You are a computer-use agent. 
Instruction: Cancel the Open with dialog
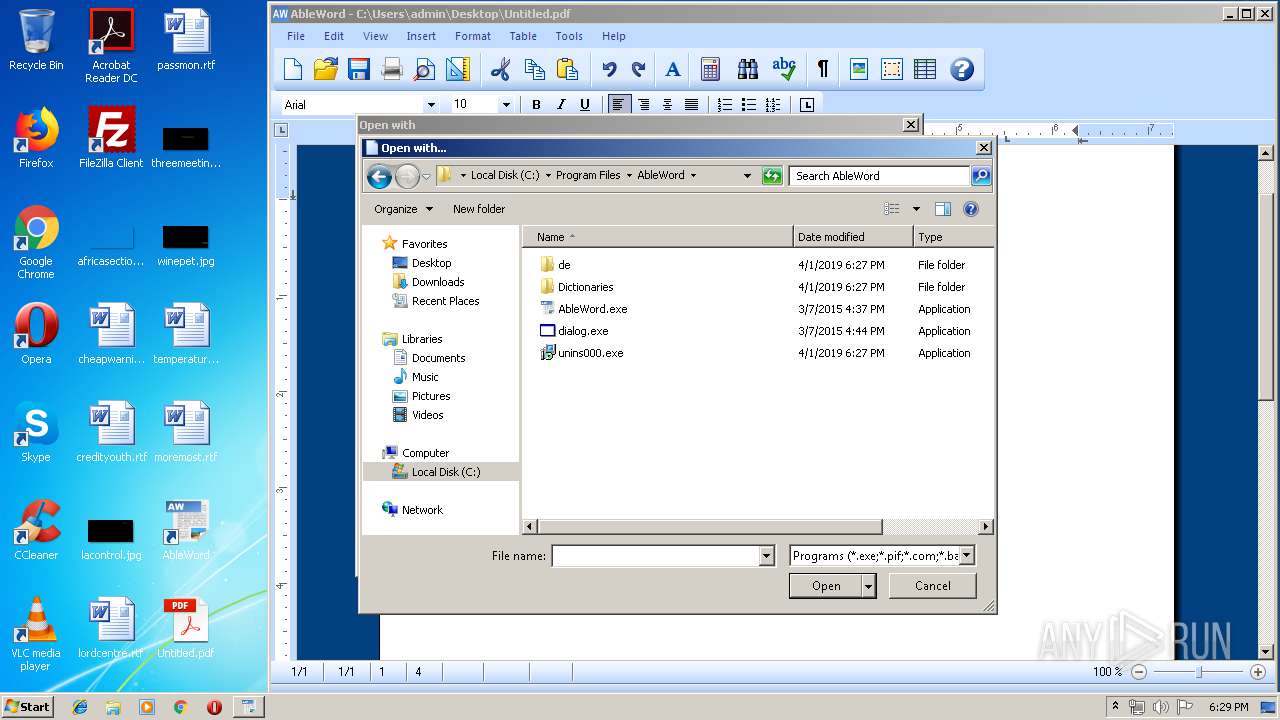click(x=933, y=586)
